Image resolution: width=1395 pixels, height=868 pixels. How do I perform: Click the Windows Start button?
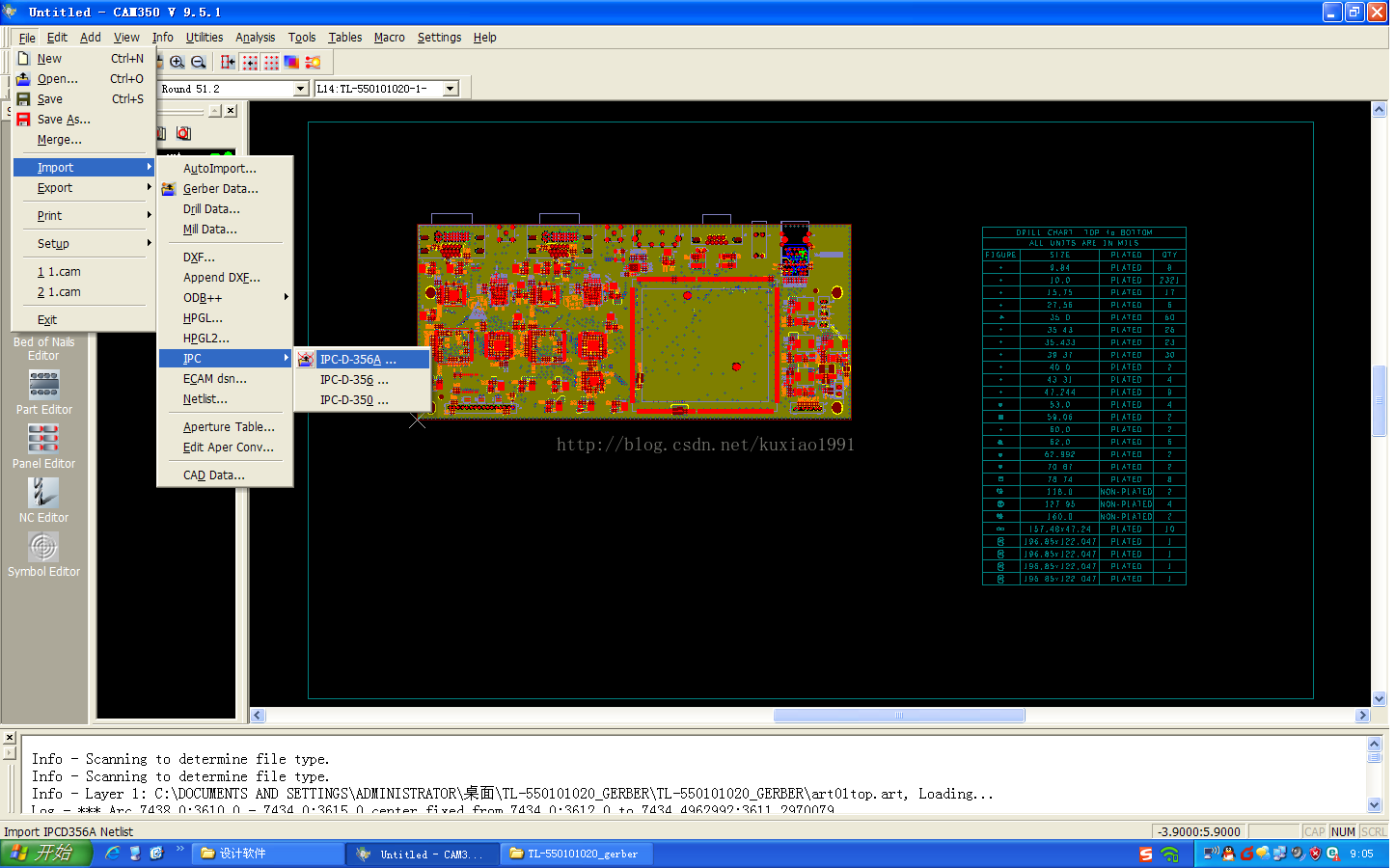pyautogui.click(x=45, y=854)
